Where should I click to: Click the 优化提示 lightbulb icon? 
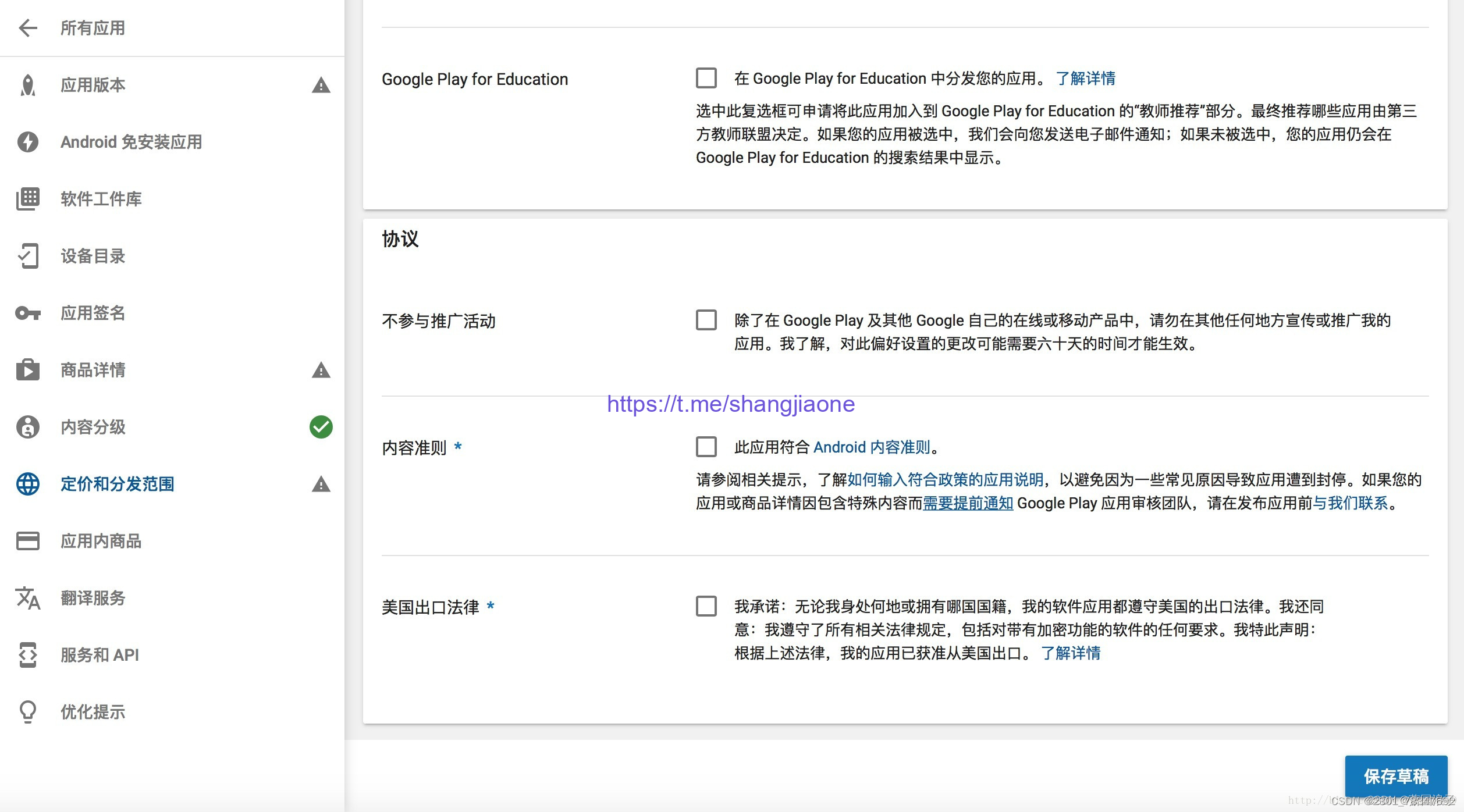coord(27,712)
